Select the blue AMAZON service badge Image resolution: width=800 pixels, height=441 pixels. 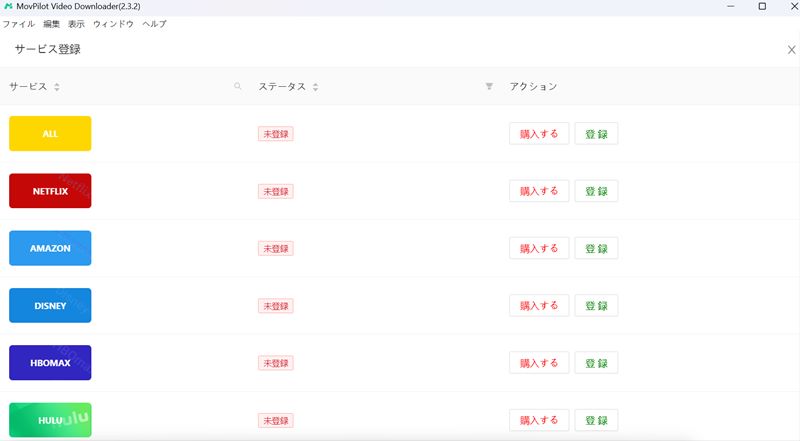coord(50,248)
